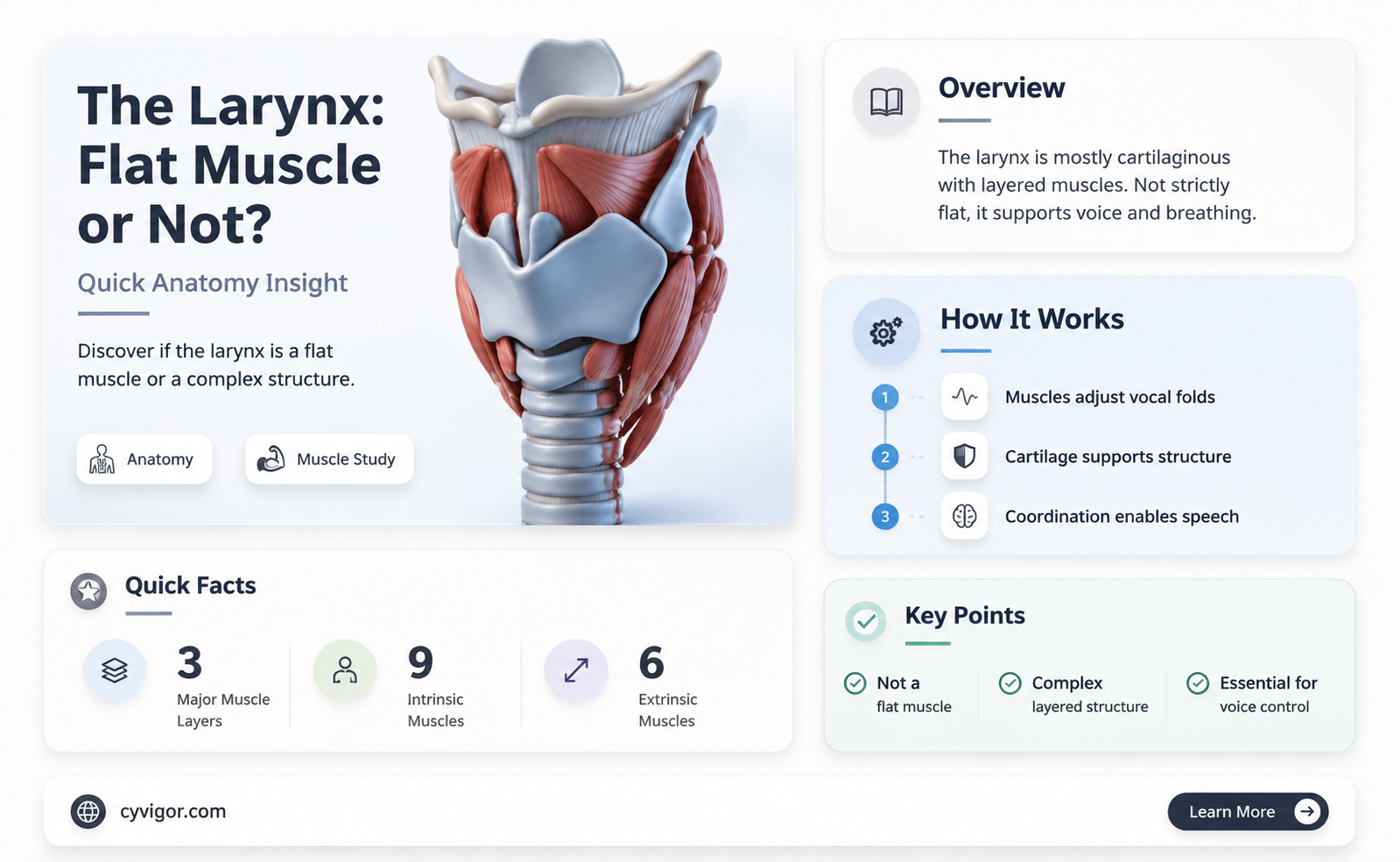1400x862 pixels.
Task: Click the human body icon in Anatomy tag
Action: (102, 459)
